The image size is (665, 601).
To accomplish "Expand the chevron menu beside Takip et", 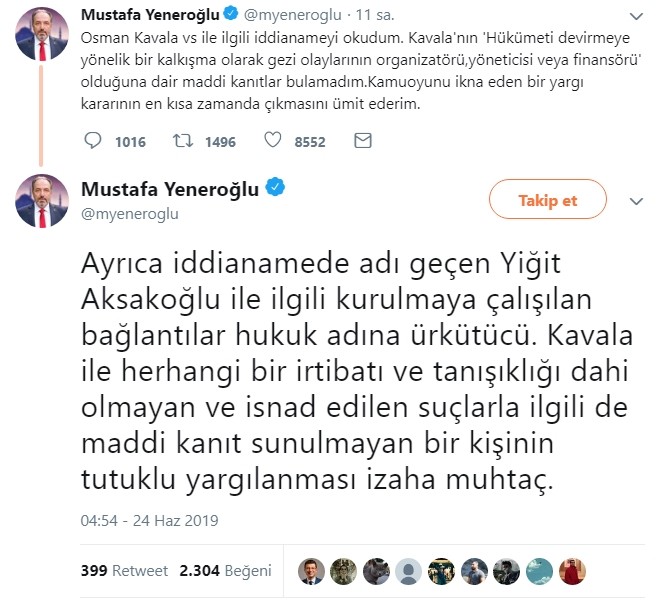I will tap(636, 201).
